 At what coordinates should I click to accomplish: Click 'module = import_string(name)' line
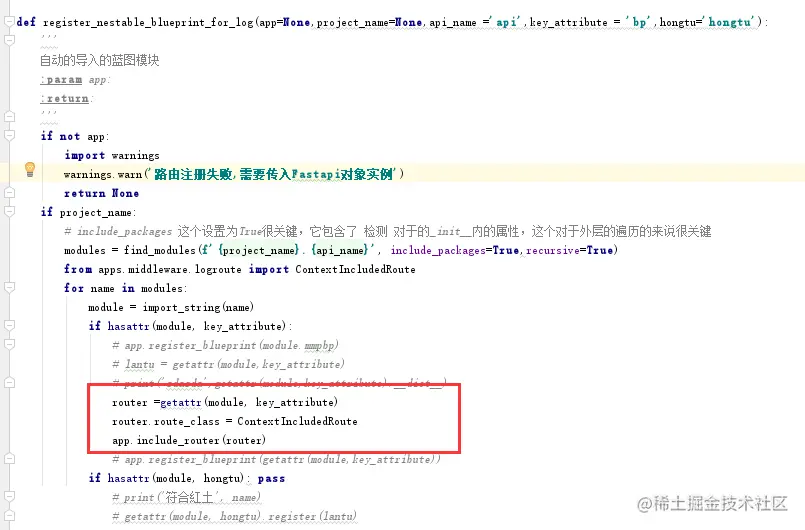[x=171, y=307]
